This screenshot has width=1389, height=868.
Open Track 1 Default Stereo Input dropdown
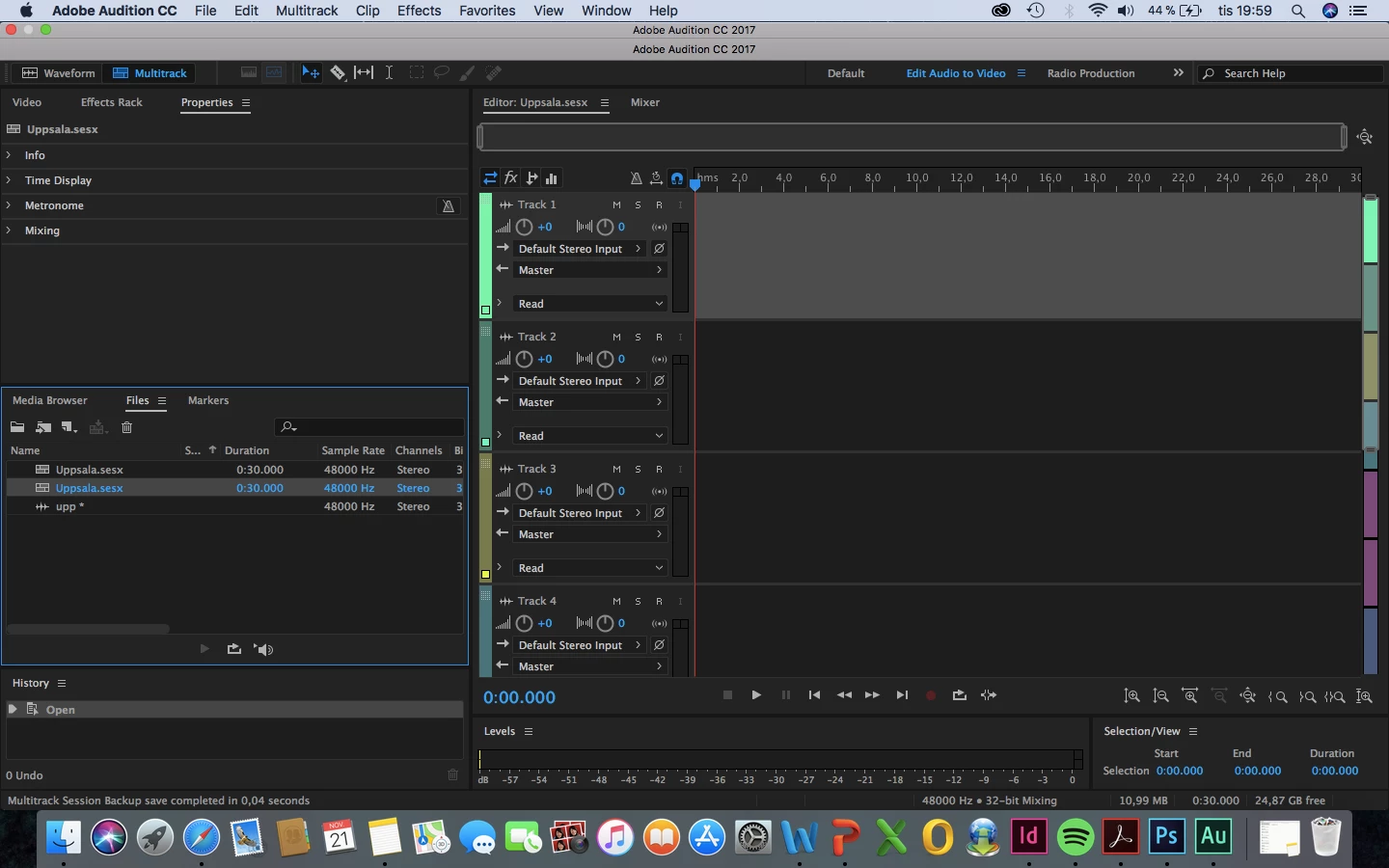tap(579, 249)
